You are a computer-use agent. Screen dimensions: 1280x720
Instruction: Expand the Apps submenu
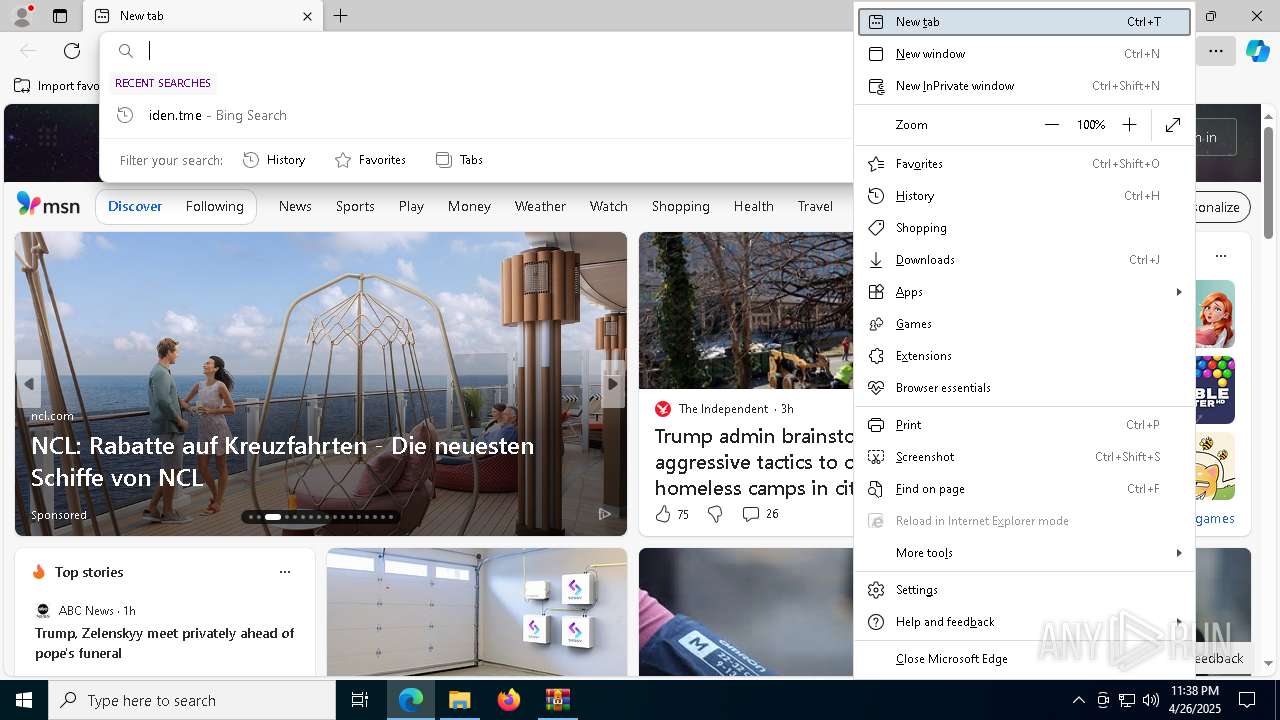[1025, 292]
